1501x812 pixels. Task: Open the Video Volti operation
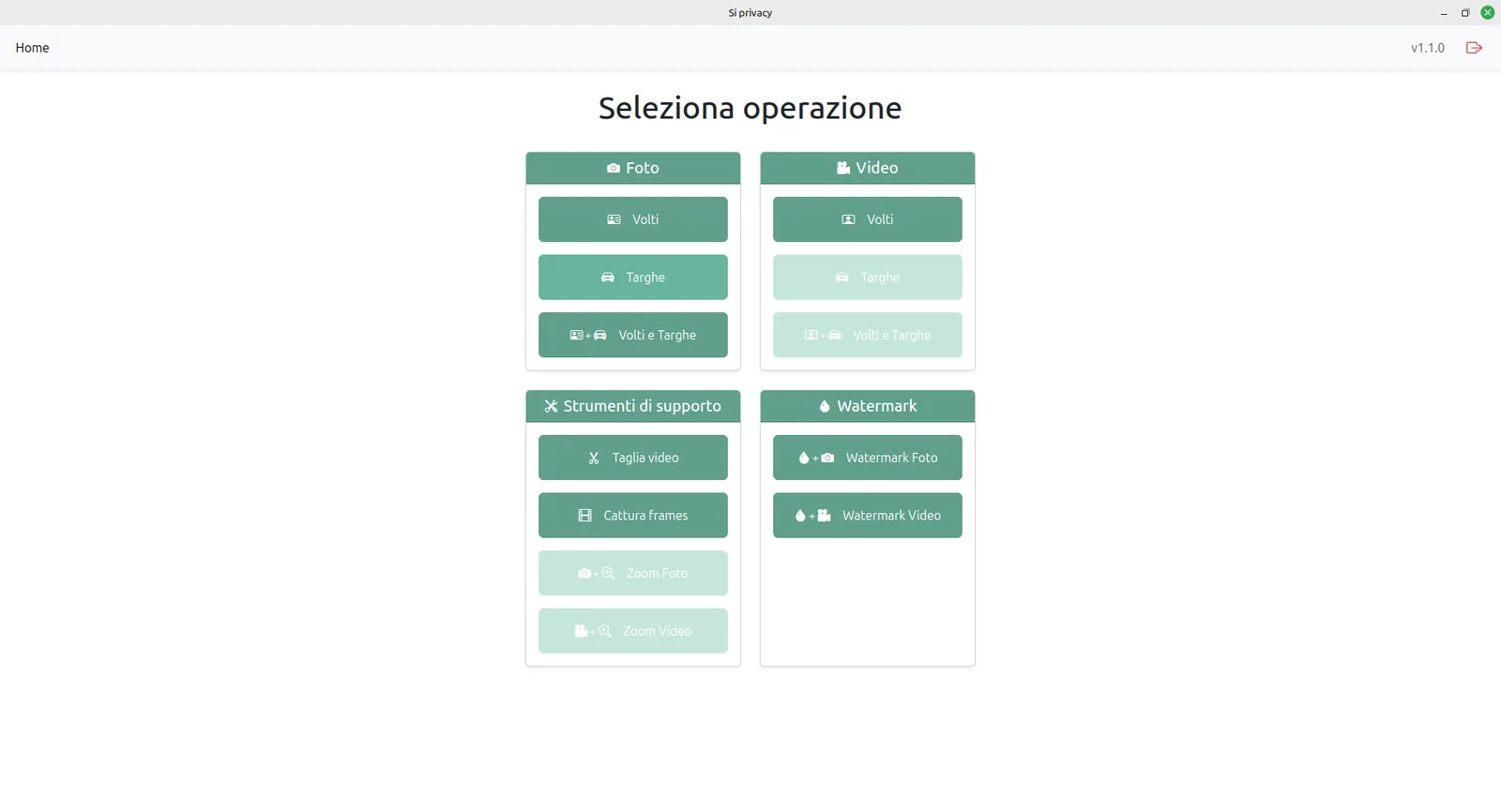(868, 219)
